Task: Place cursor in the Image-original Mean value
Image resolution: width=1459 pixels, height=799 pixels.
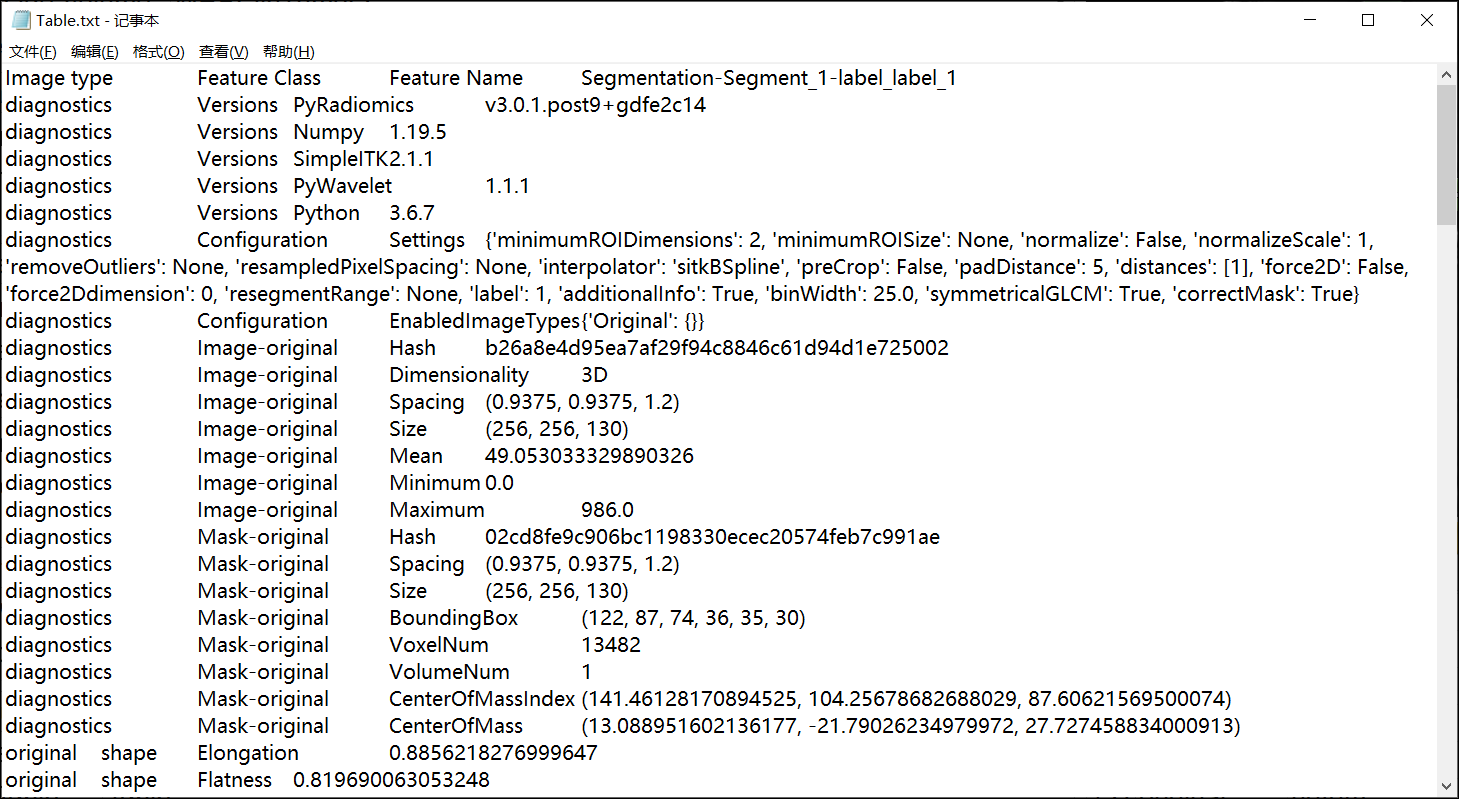Action: pos(589,456)
